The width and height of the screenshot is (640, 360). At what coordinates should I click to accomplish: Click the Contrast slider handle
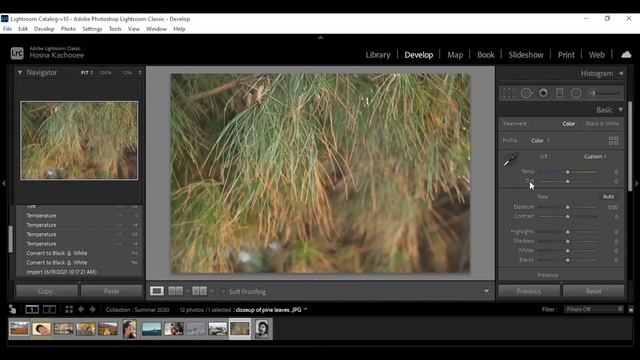pyautogui.click(x=567, y=216)
